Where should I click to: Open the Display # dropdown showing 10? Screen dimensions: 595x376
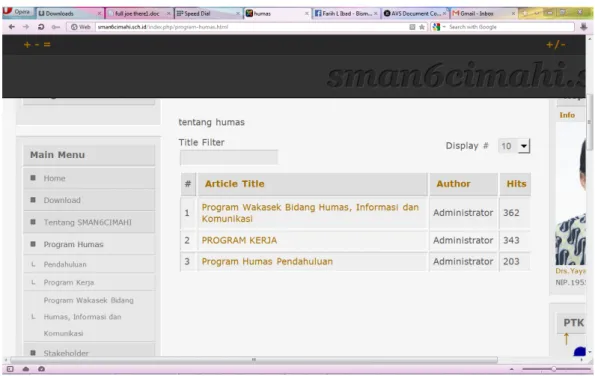click(514, 146)
